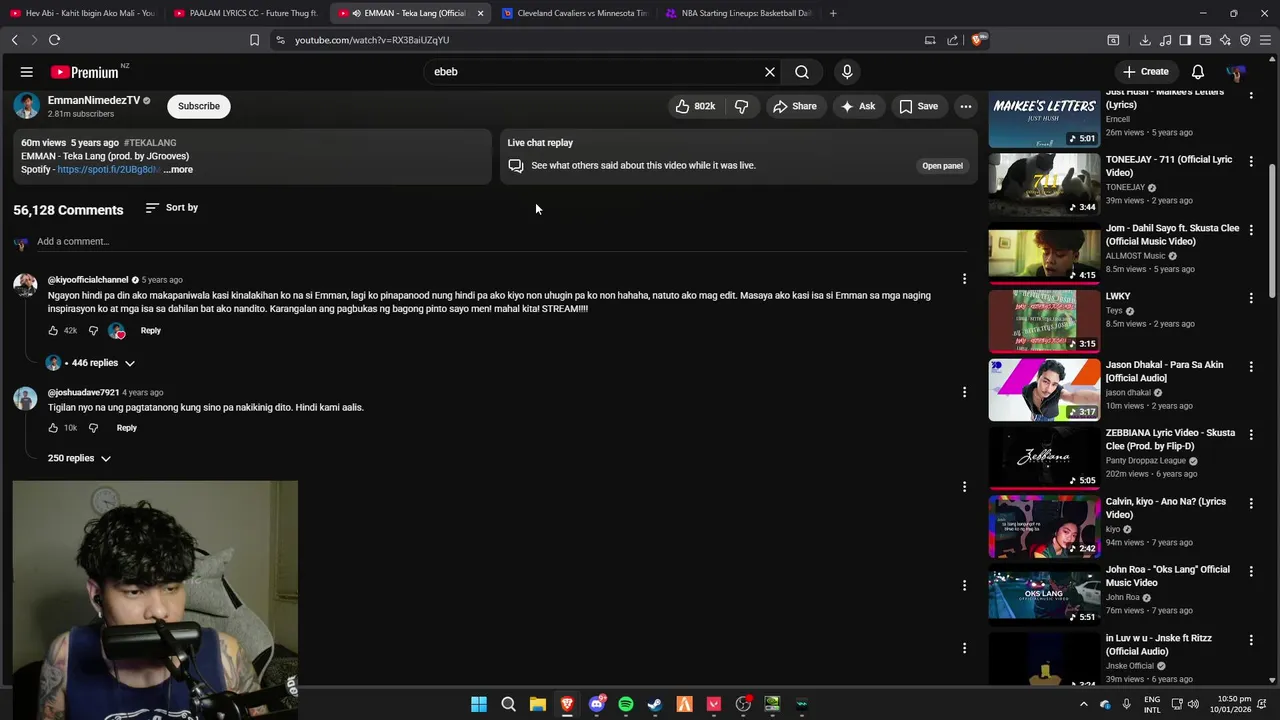Screen dimensions: 1280x720
Task: Open browser downloads icon
Action: tap(1145, 40)
